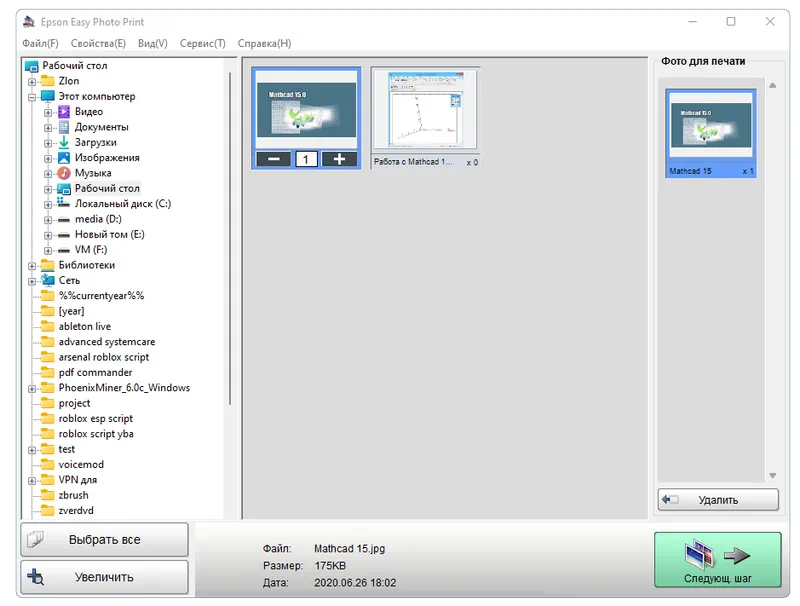Click the voicemod folder icon
Image resolution: width=800 pixels, height=606 pixels.
click(x=47, y=464)
